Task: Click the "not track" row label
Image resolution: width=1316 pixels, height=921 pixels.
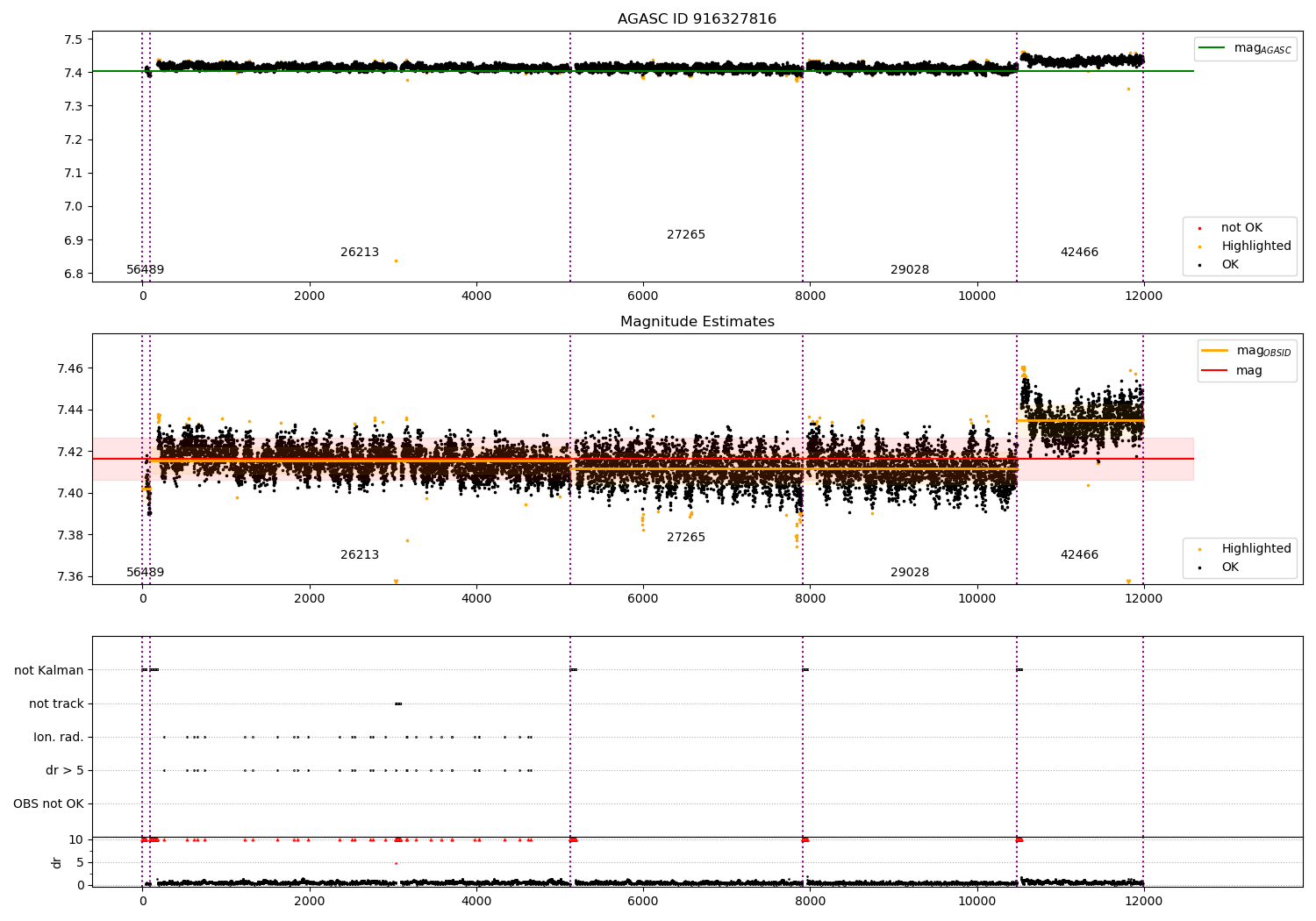Action: coord(56,704)
